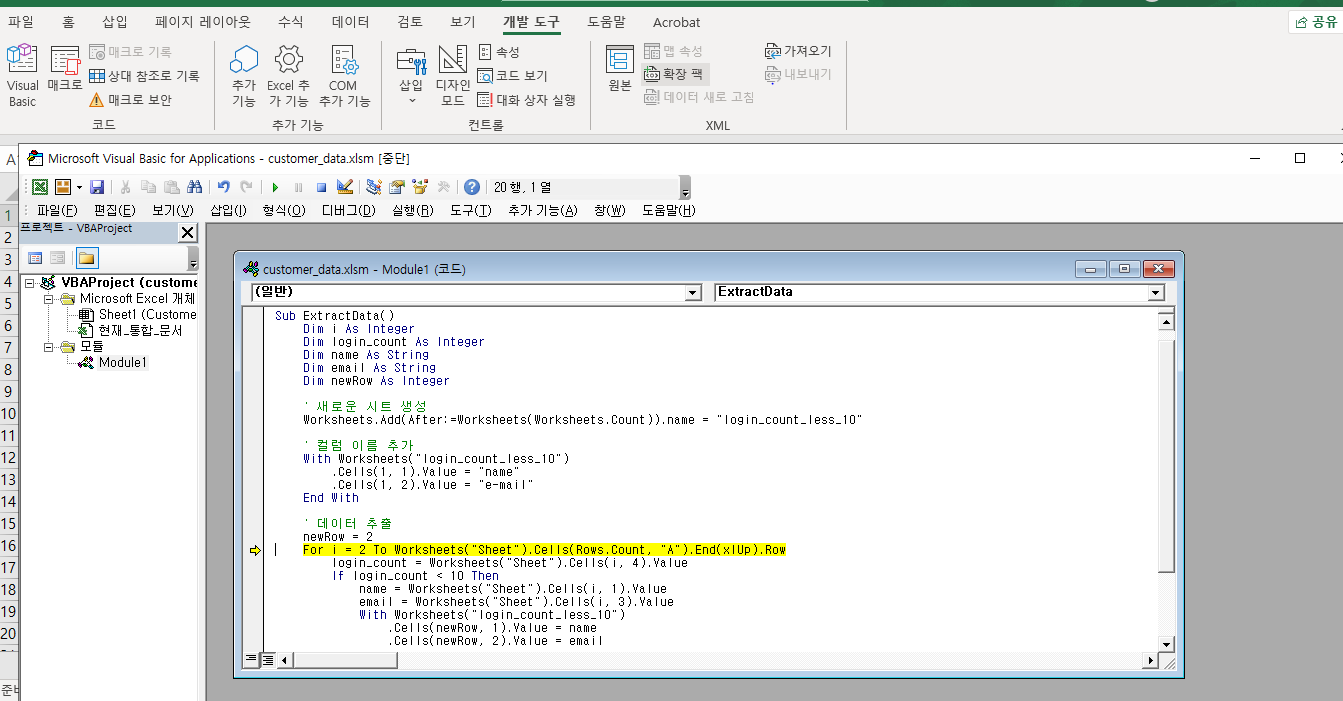Open the Acrobat ribbon tab

click(x=677, y=22)
